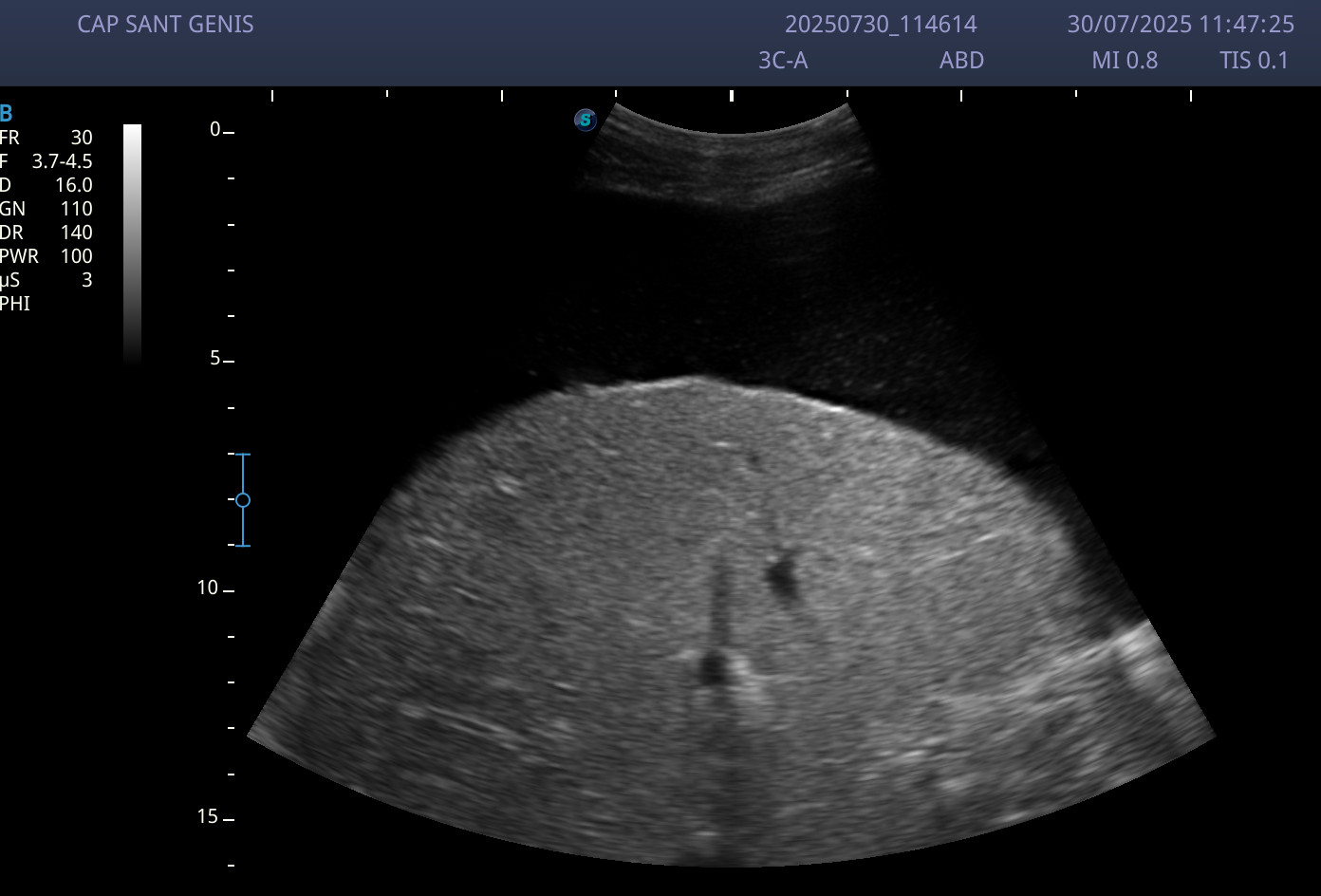
Task: Click the 10 cm depth scale marker
Action: pyautogui.click(x=209, y=588)
